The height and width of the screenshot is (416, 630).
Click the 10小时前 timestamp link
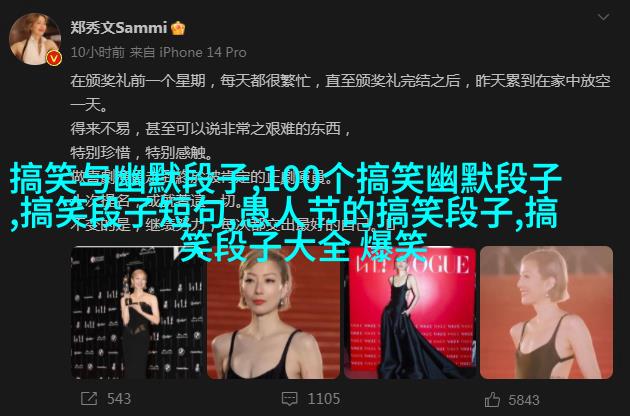[x=98, y=52]
